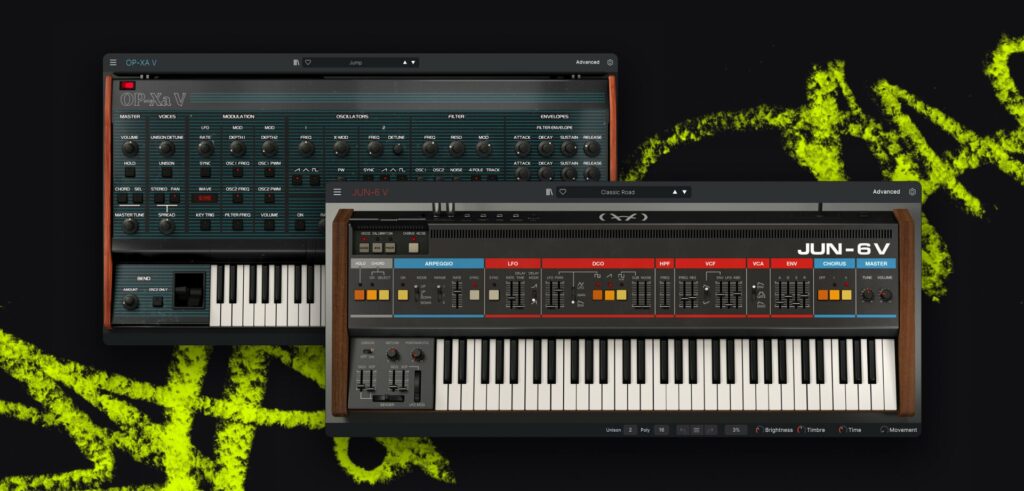Toggle OSC2 PWM modulation button
Image resolution: width=1024 pixels, height=491 pixels.
click(269, 198)
